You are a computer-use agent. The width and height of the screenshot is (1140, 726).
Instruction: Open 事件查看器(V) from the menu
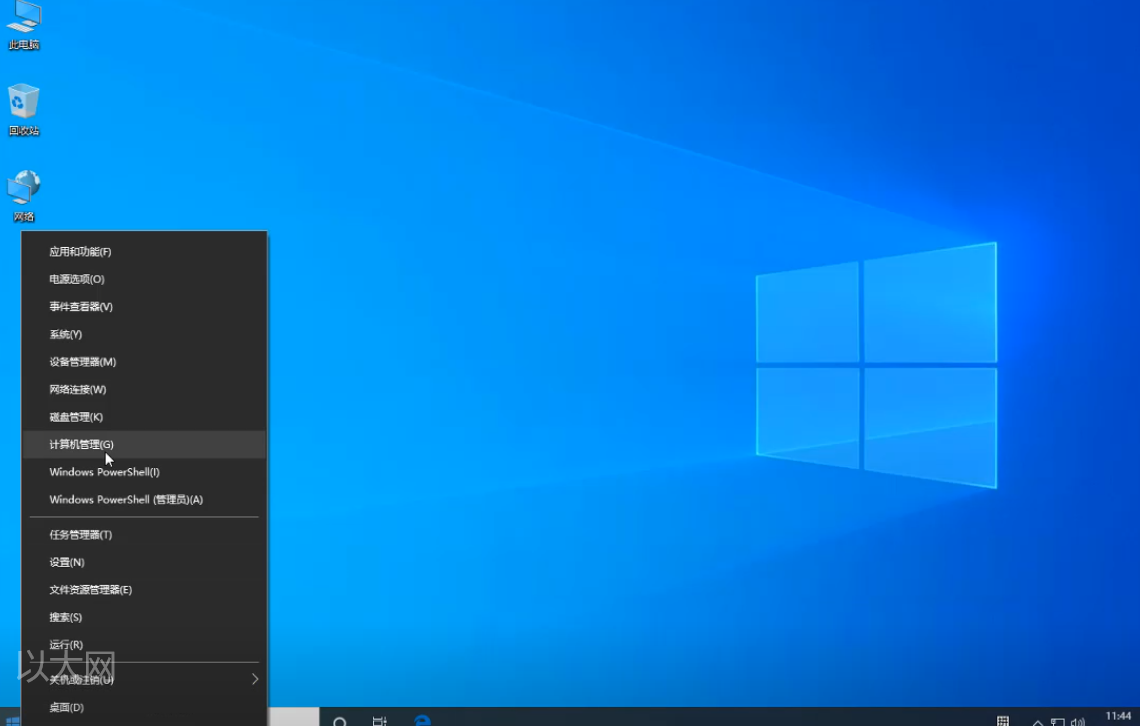pos(80,306)
